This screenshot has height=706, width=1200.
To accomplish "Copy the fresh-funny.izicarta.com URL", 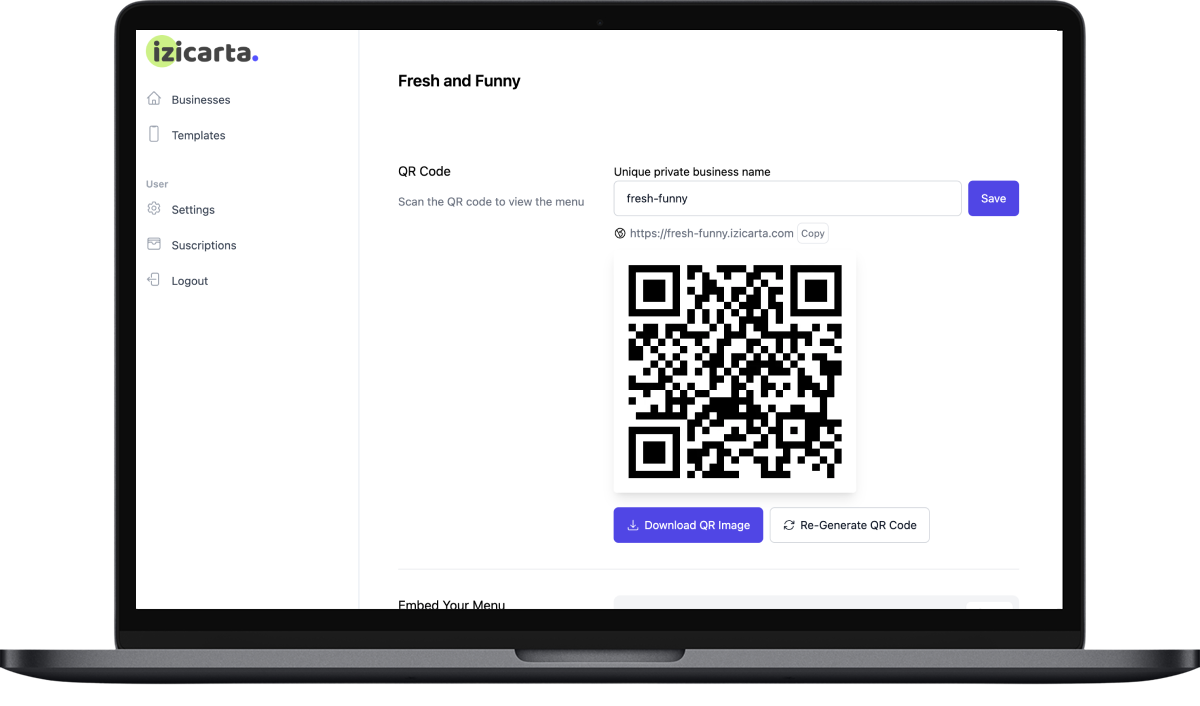I will (813, 233).
